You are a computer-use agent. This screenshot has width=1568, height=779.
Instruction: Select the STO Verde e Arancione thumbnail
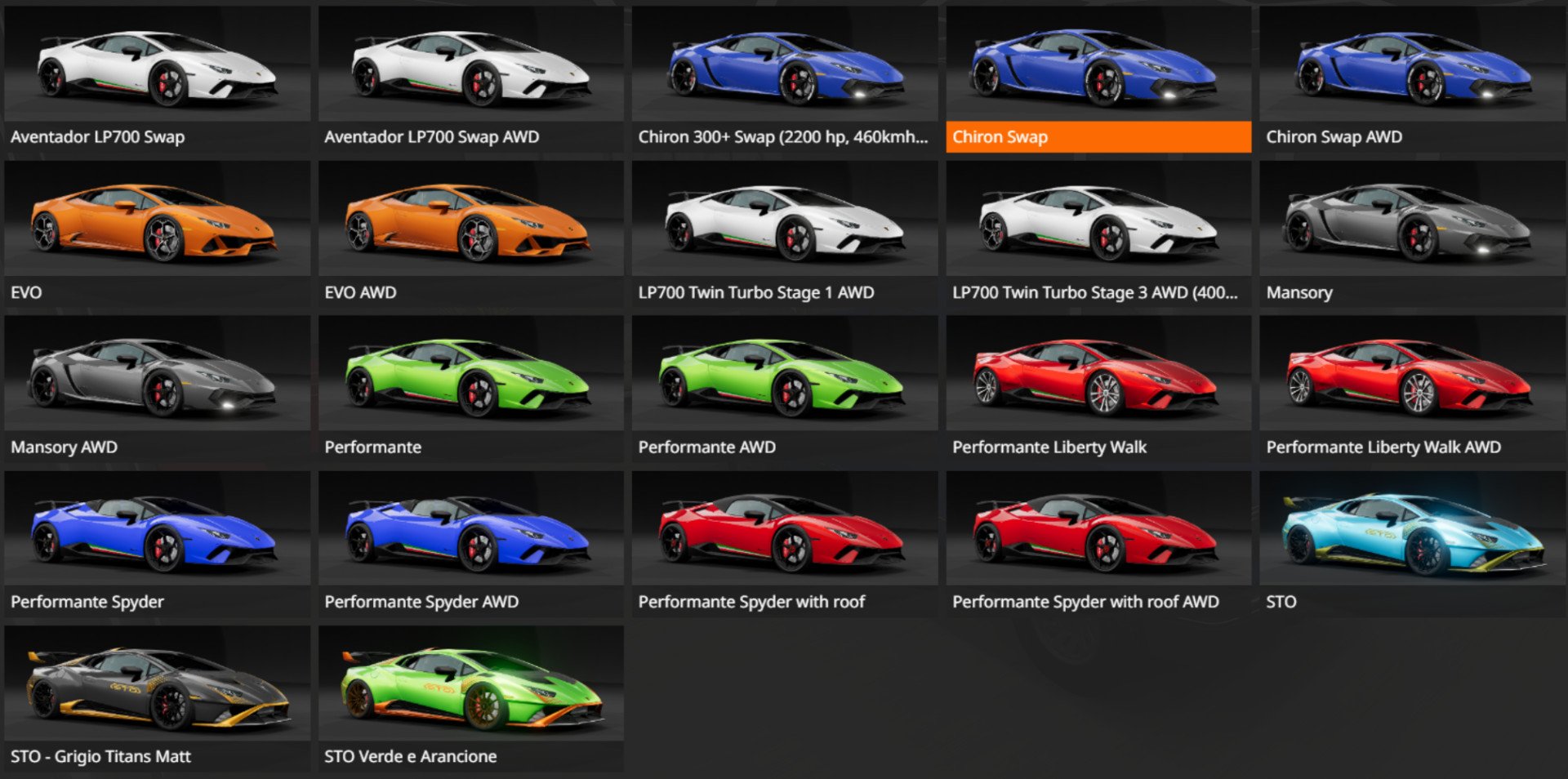pos(470,683)
